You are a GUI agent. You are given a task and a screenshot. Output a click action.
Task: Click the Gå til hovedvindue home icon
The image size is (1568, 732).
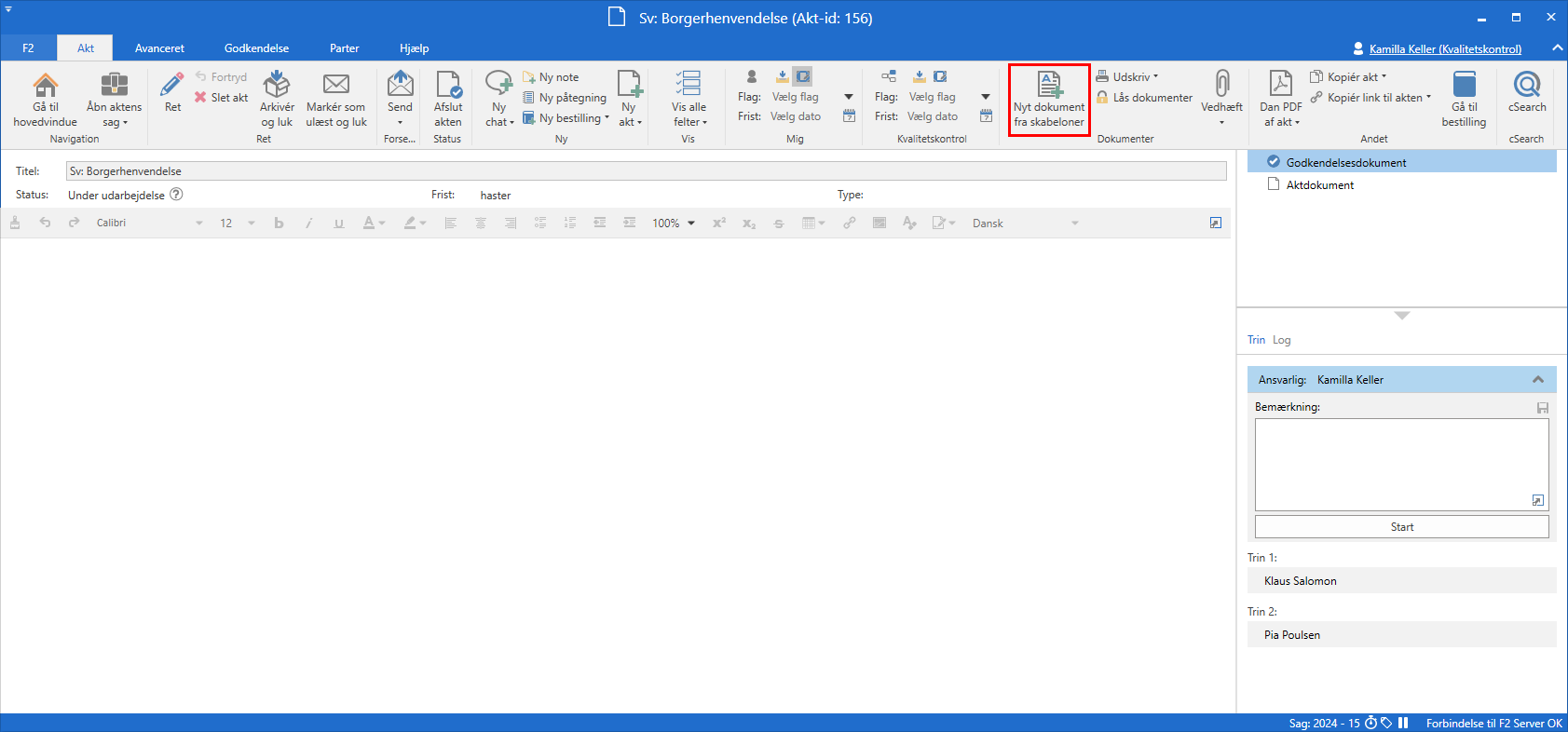point(45,86)
